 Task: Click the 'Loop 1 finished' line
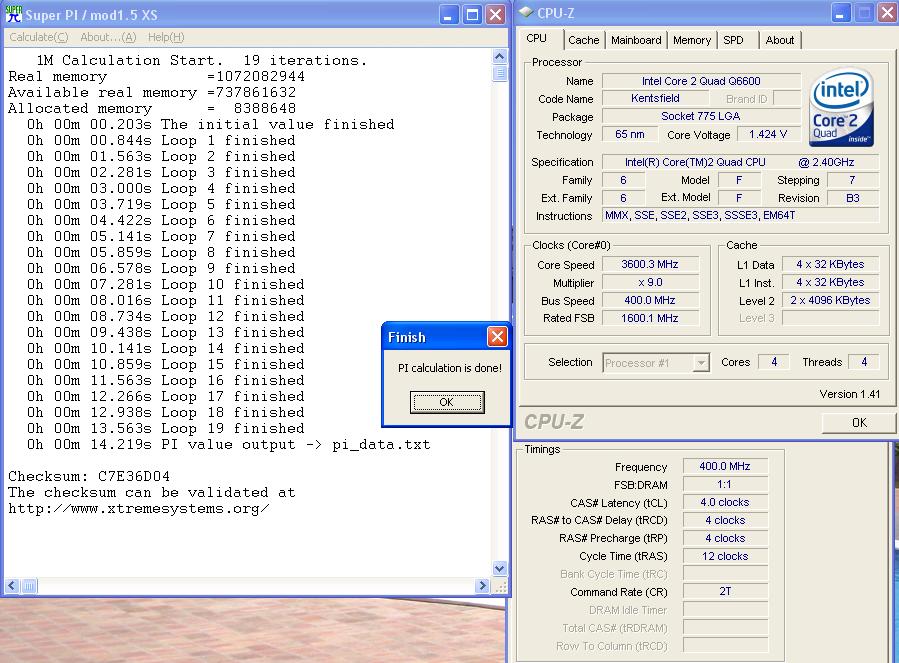(161, 141)
